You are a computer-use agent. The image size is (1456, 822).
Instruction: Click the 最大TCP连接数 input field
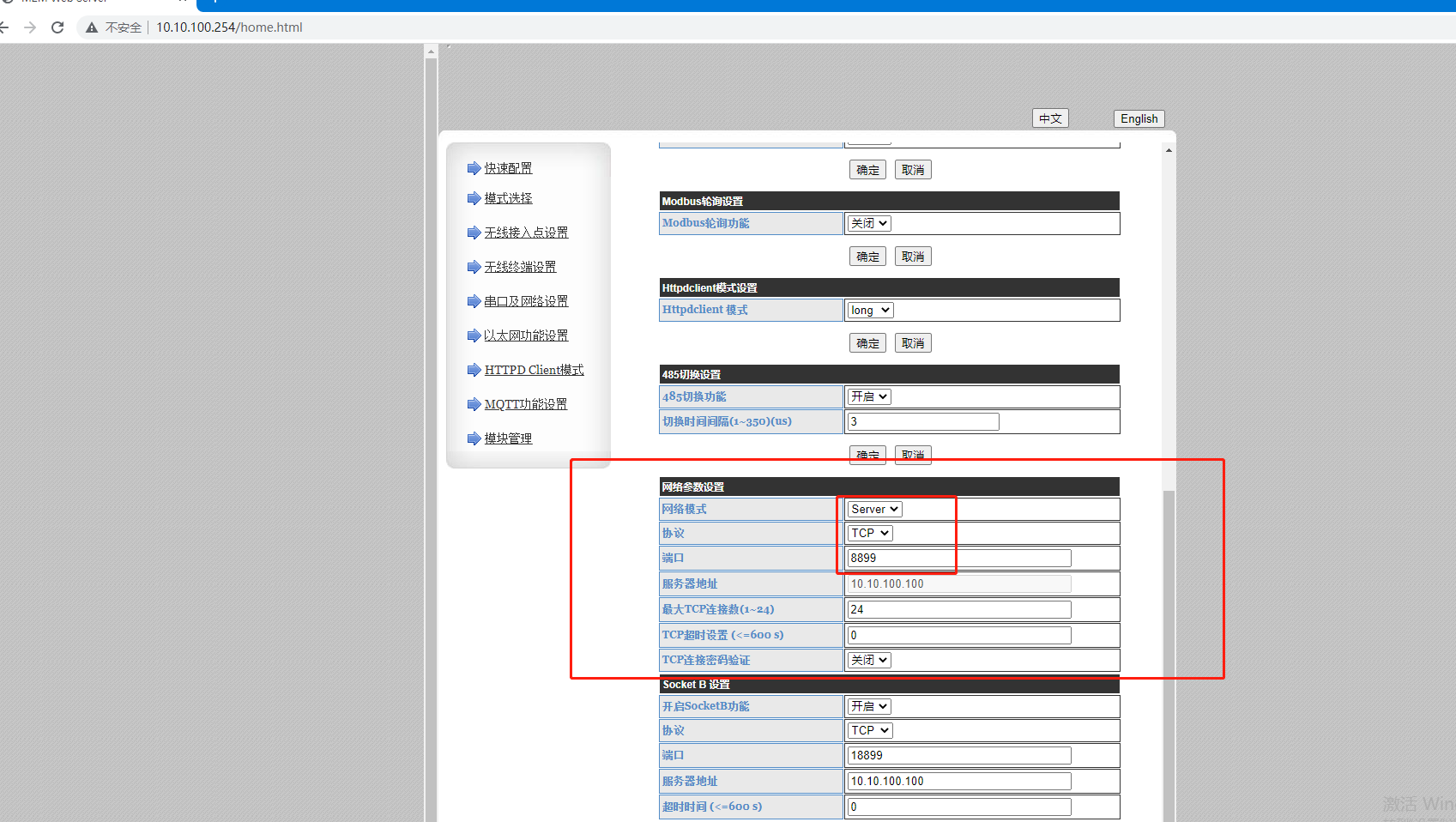pos(958,609)
